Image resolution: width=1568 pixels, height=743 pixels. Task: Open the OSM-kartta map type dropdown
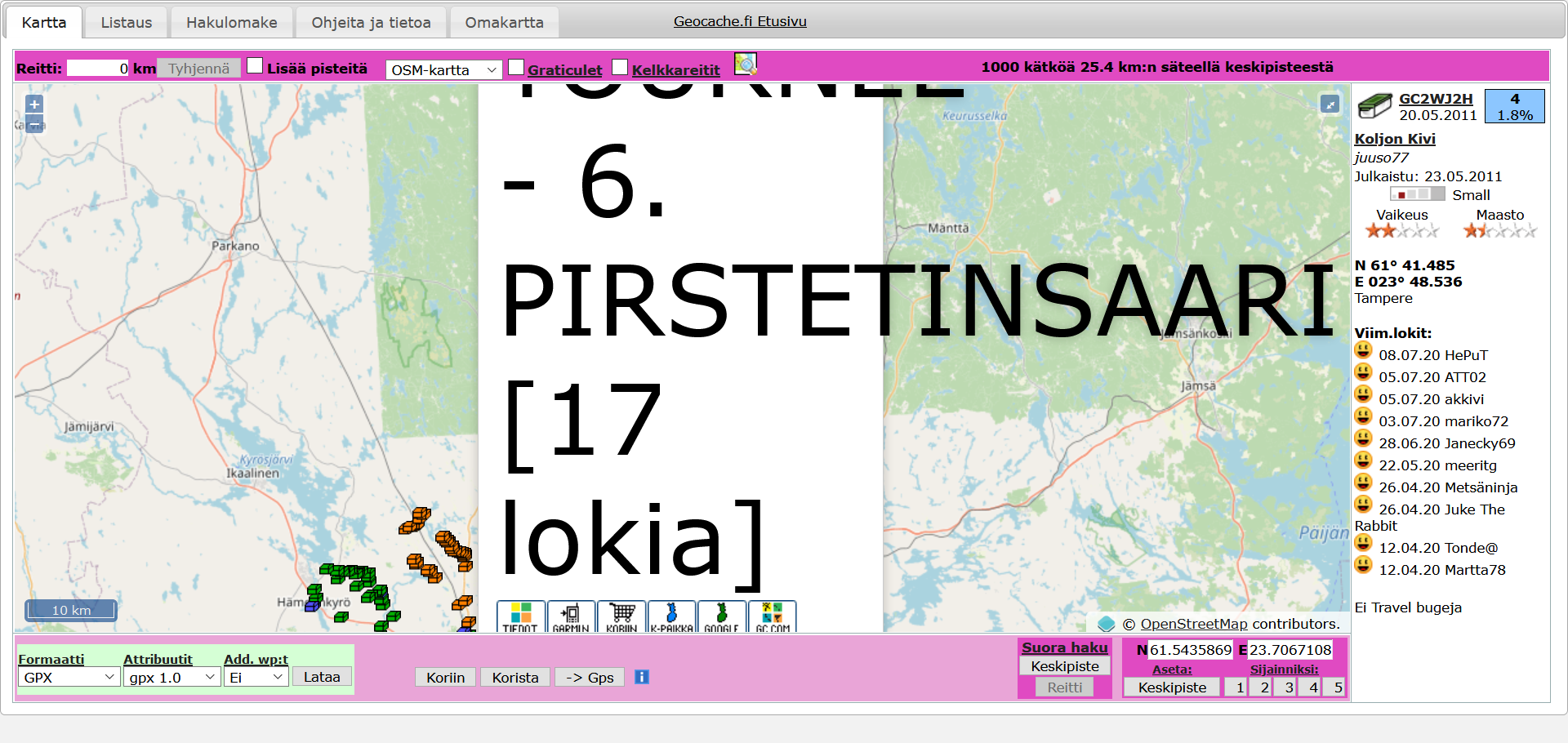pos(443,69)
